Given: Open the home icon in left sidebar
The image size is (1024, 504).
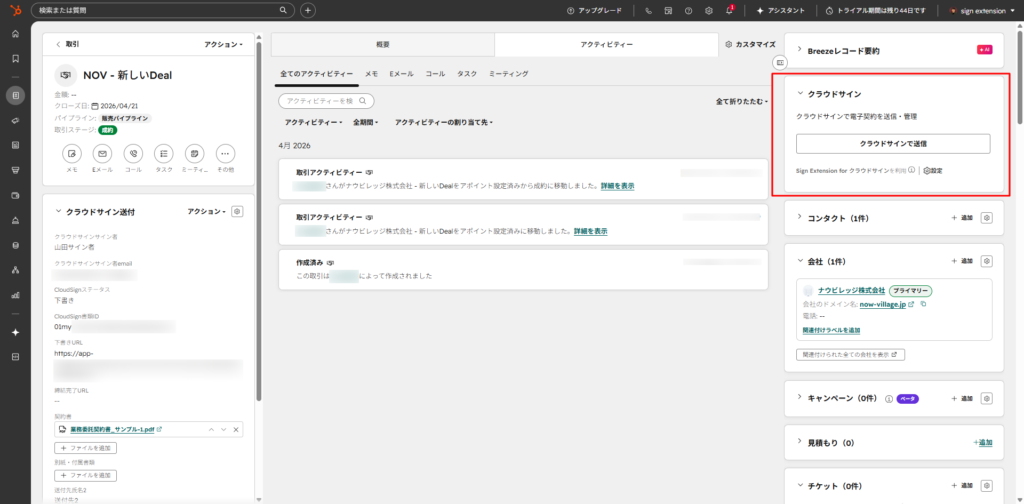Looking at the screenshot, I should click(15, 34).
